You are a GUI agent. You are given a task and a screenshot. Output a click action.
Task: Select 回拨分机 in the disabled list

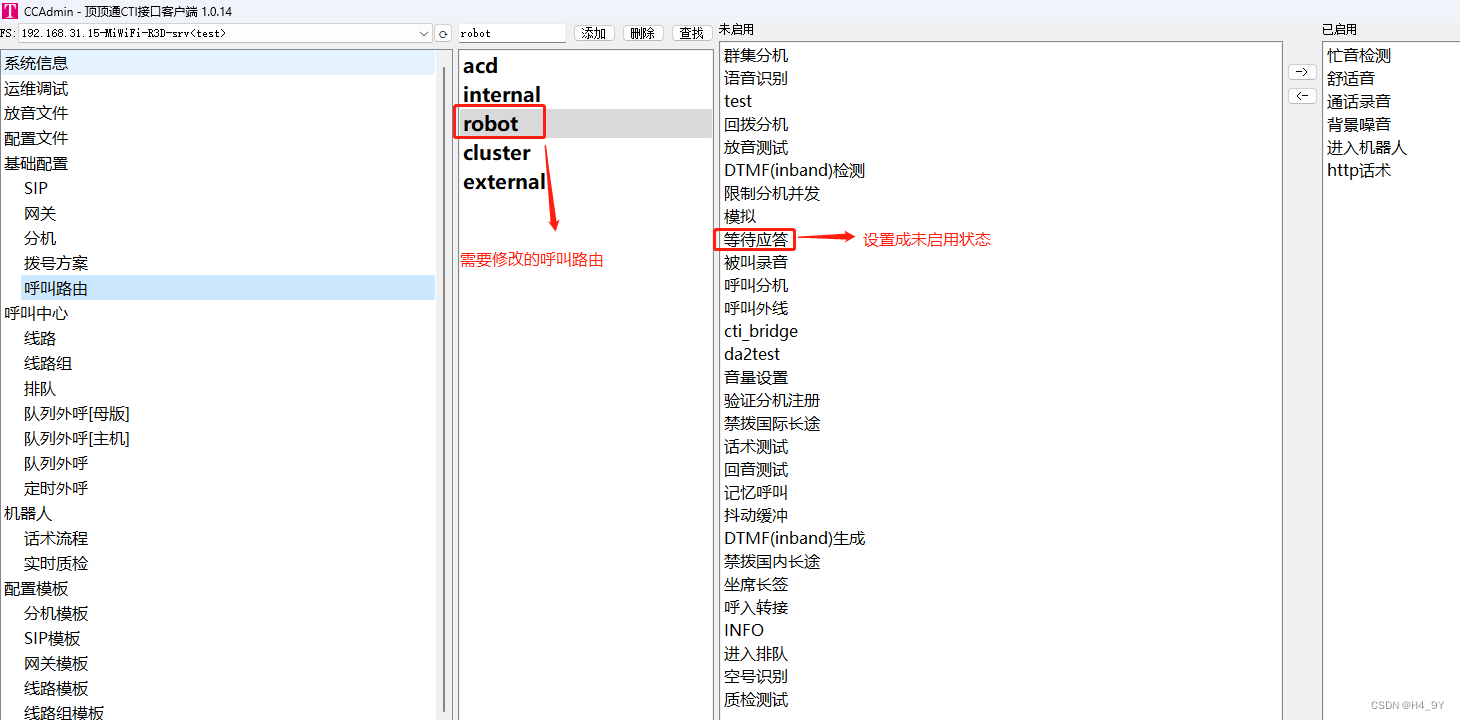click(x=756, y=124)
